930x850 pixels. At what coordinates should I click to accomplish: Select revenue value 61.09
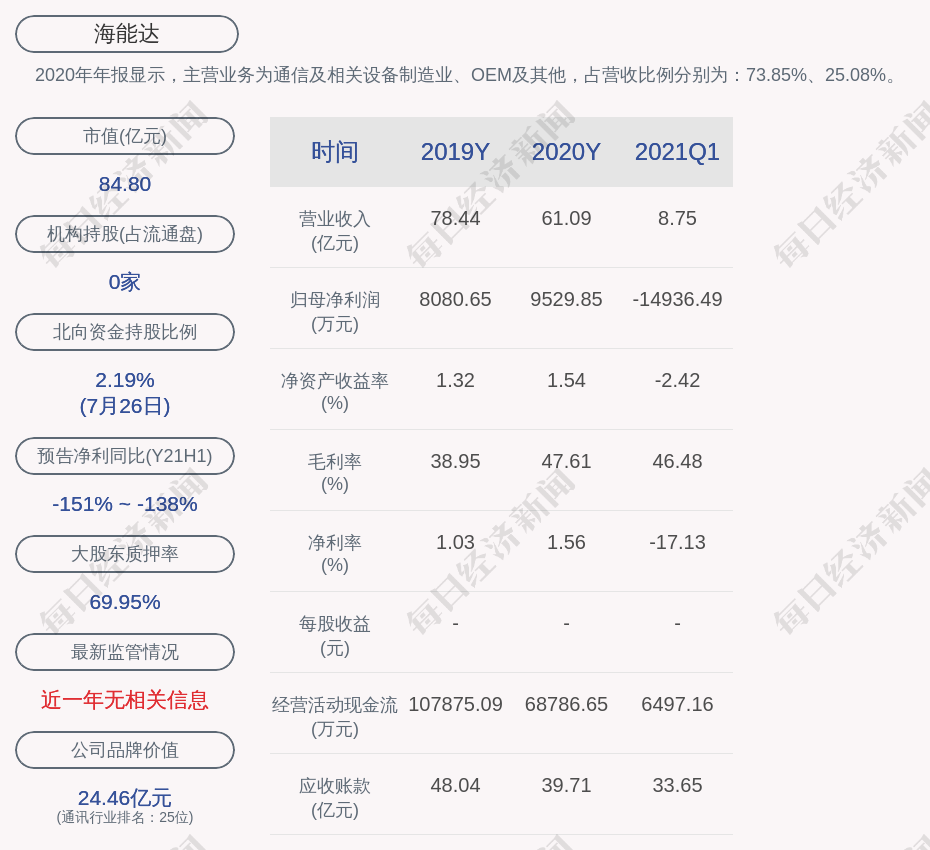[566, 218]
